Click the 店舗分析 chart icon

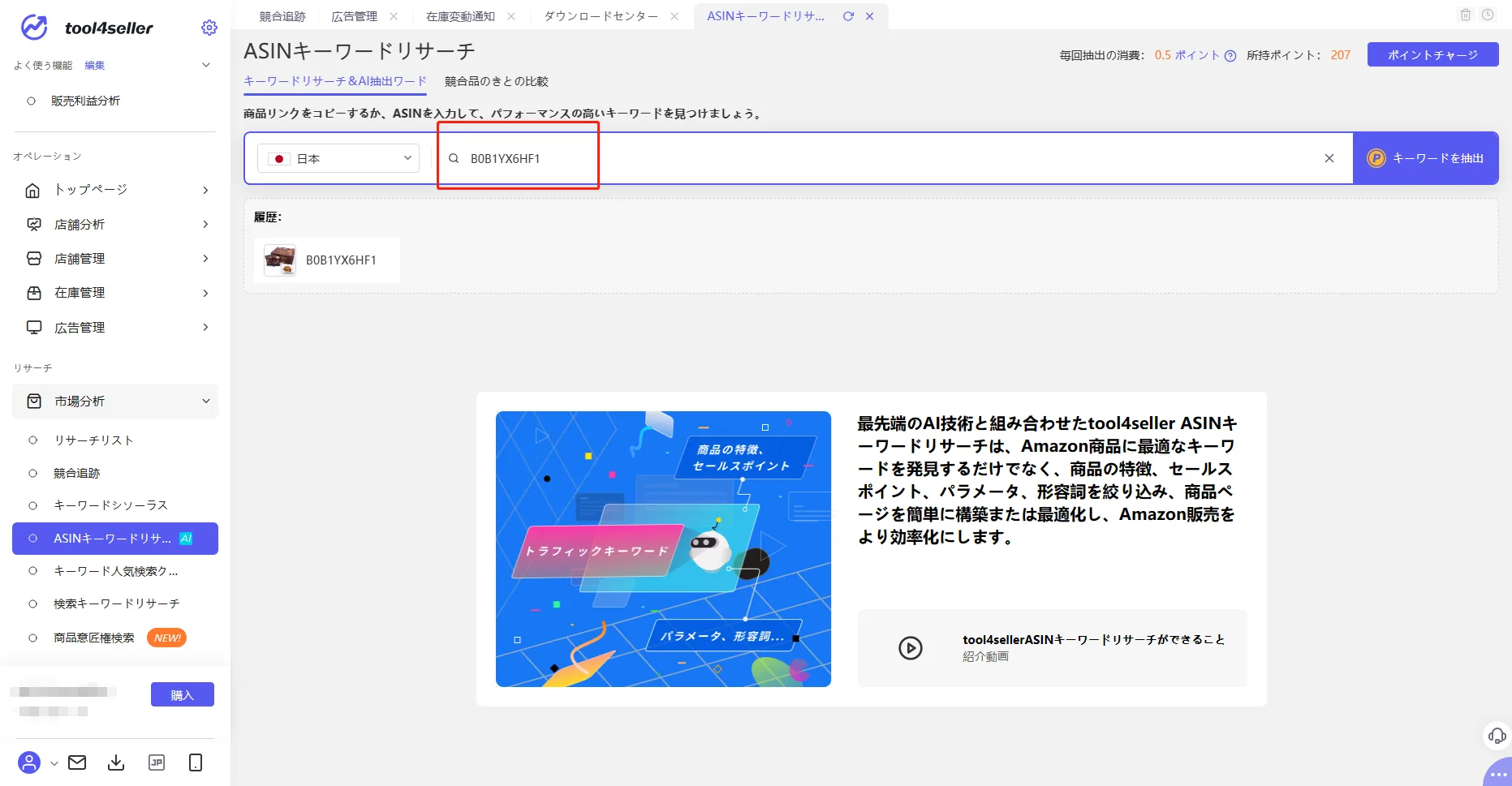pos(34,225)
